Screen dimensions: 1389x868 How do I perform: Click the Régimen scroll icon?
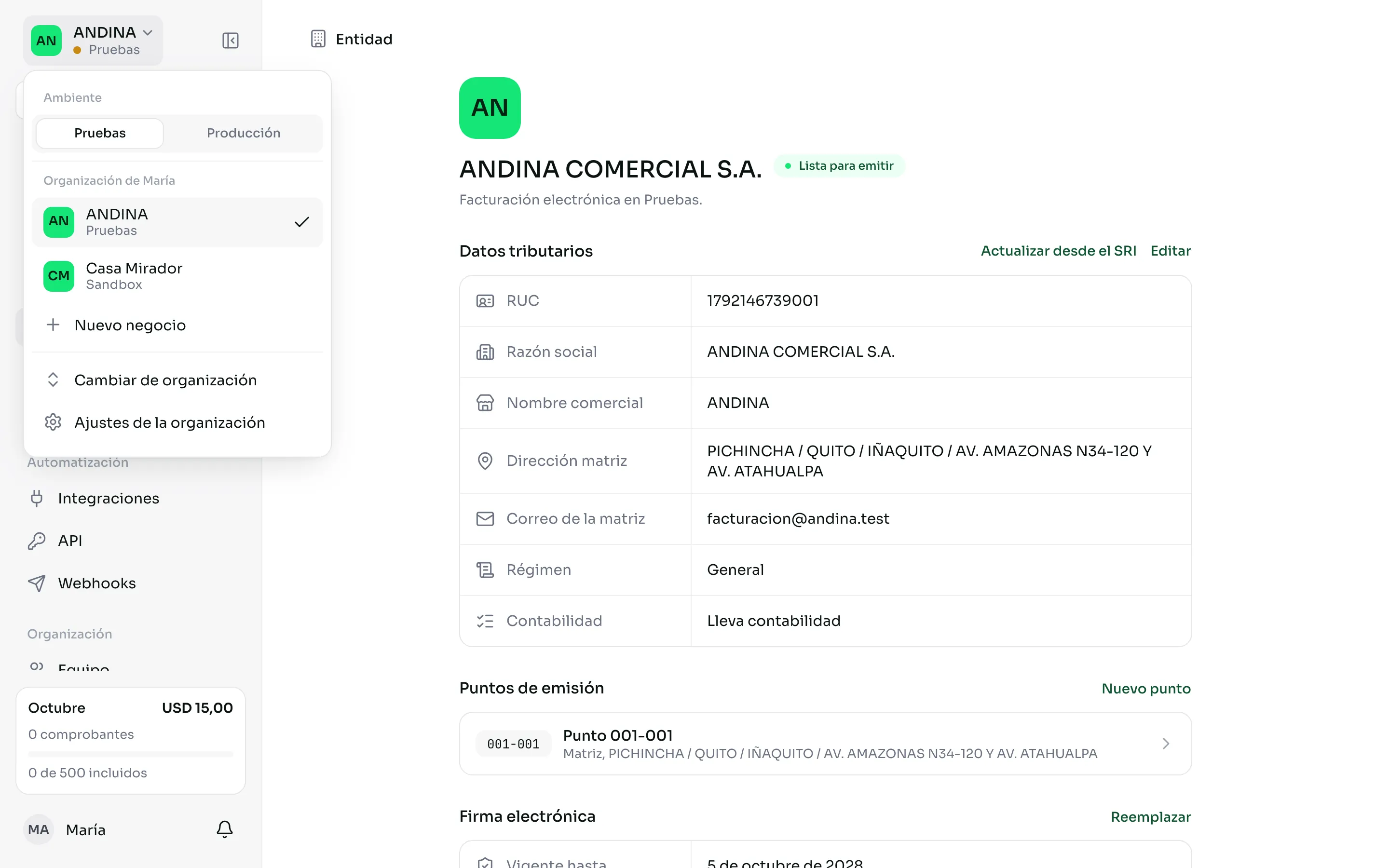[x=485, y=570]
